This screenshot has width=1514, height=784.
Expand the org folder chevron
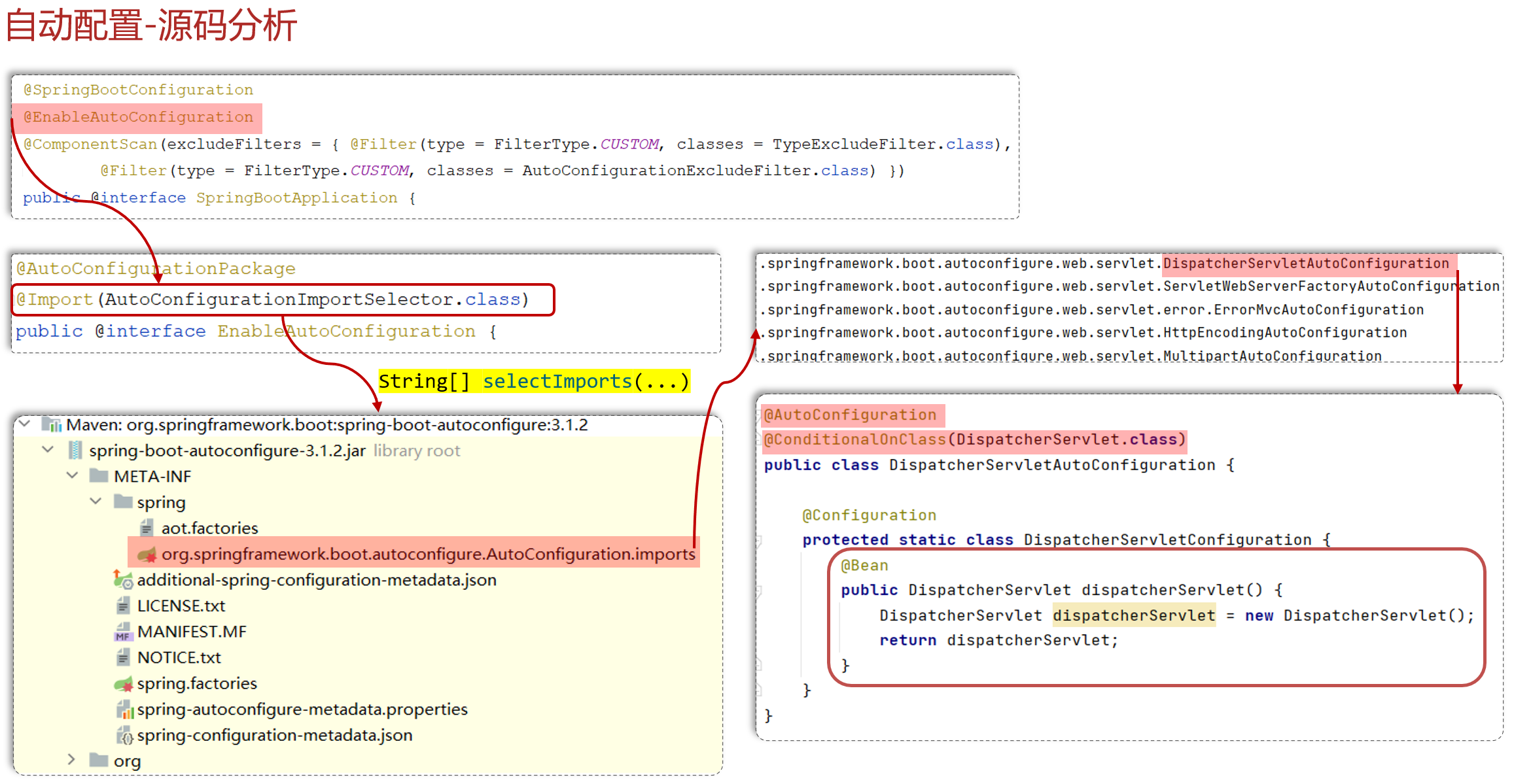(x=72, y=760)
